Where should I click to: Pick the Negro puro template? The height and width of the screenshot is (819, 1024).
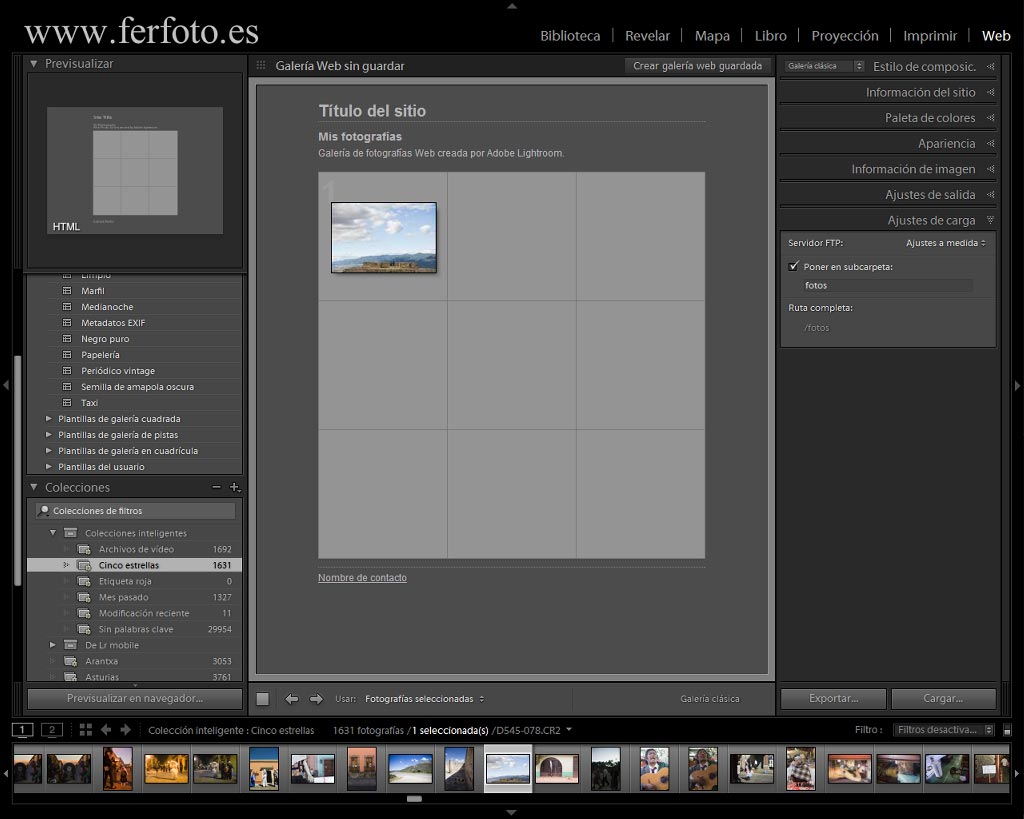pos(105,339)
